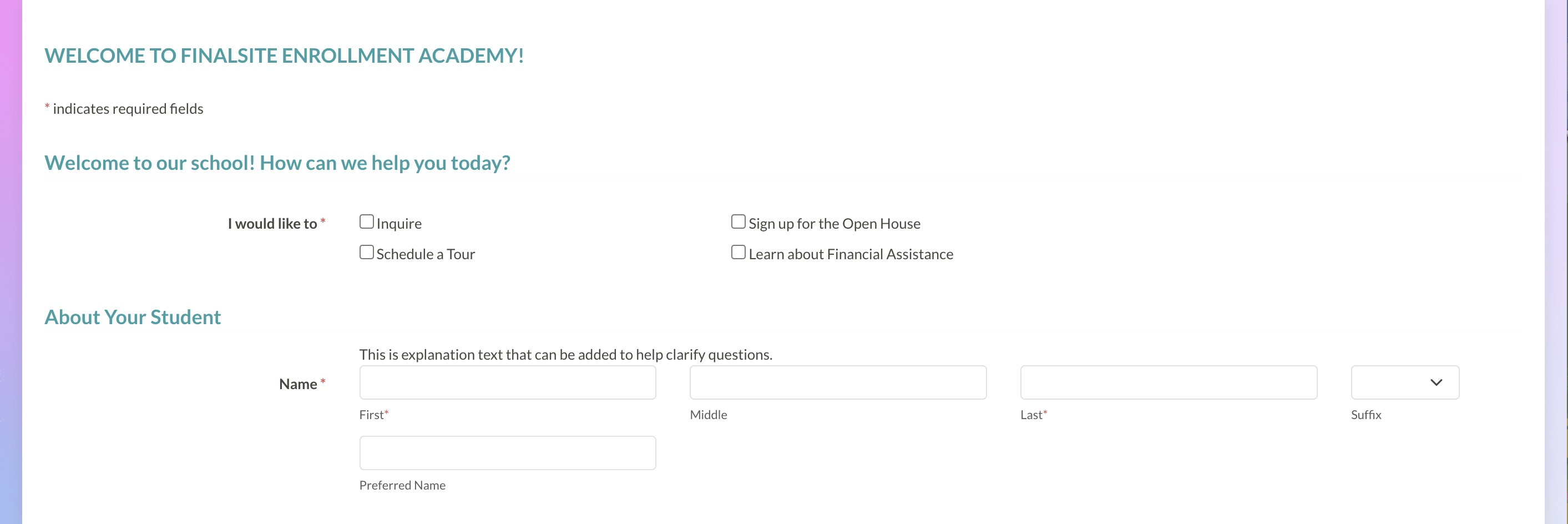Enable Sign up for the Open House
Image resolution: width=1568 pixels, height=524 pixels.
click(738, 222)
